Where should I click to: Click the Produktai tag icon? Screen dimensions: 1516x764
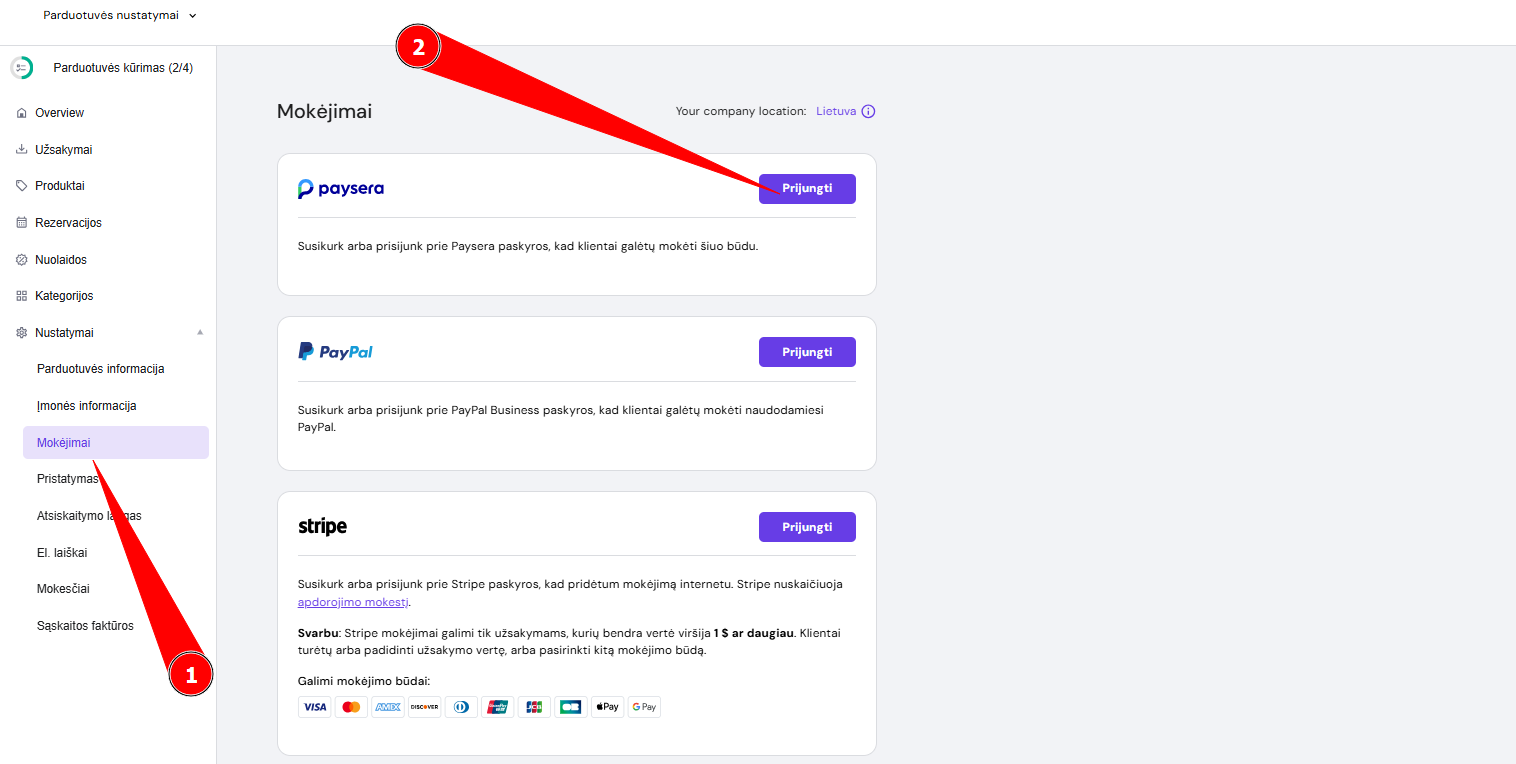(x=22, y=186)
